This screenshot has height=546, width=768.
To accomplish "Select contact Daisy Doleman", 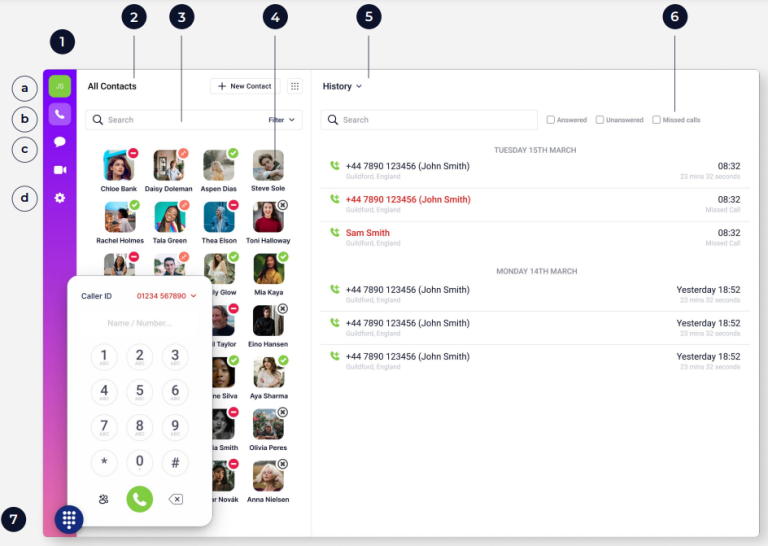I will click(x=169, y=171).
